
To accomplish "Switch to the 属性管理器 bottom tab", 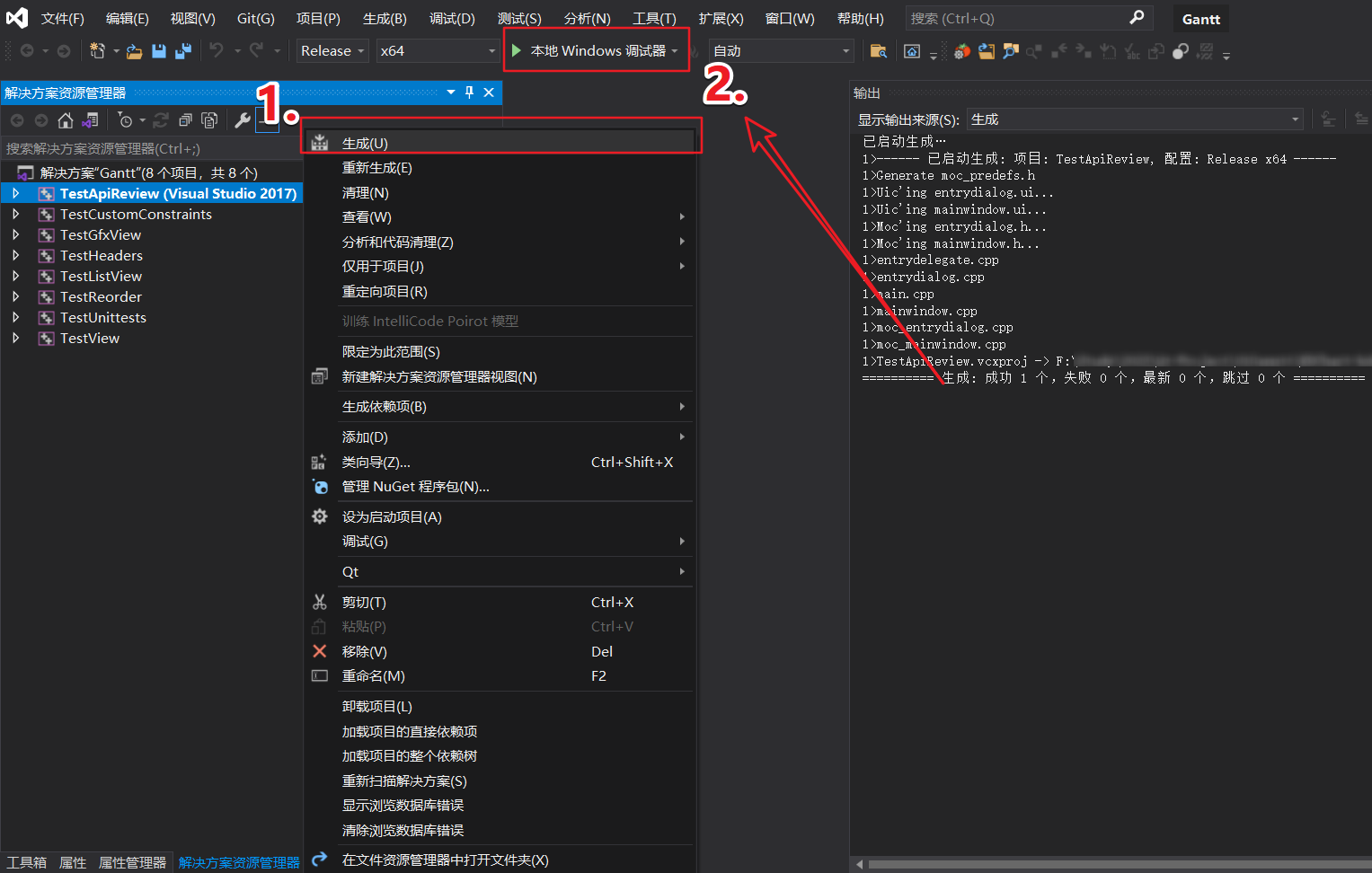I will pos(132,862).
